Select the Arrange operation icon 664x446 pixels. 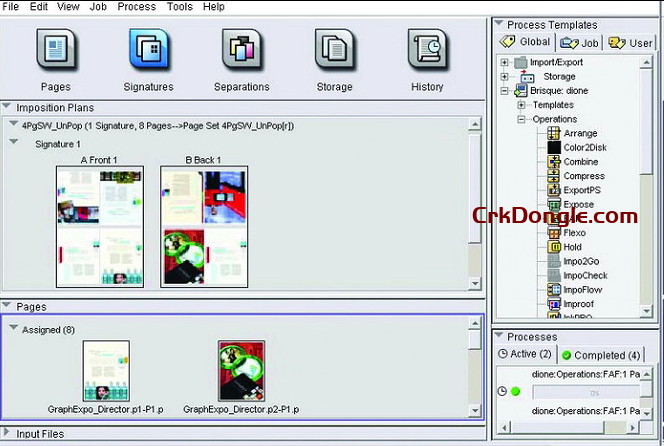point(553,133)
